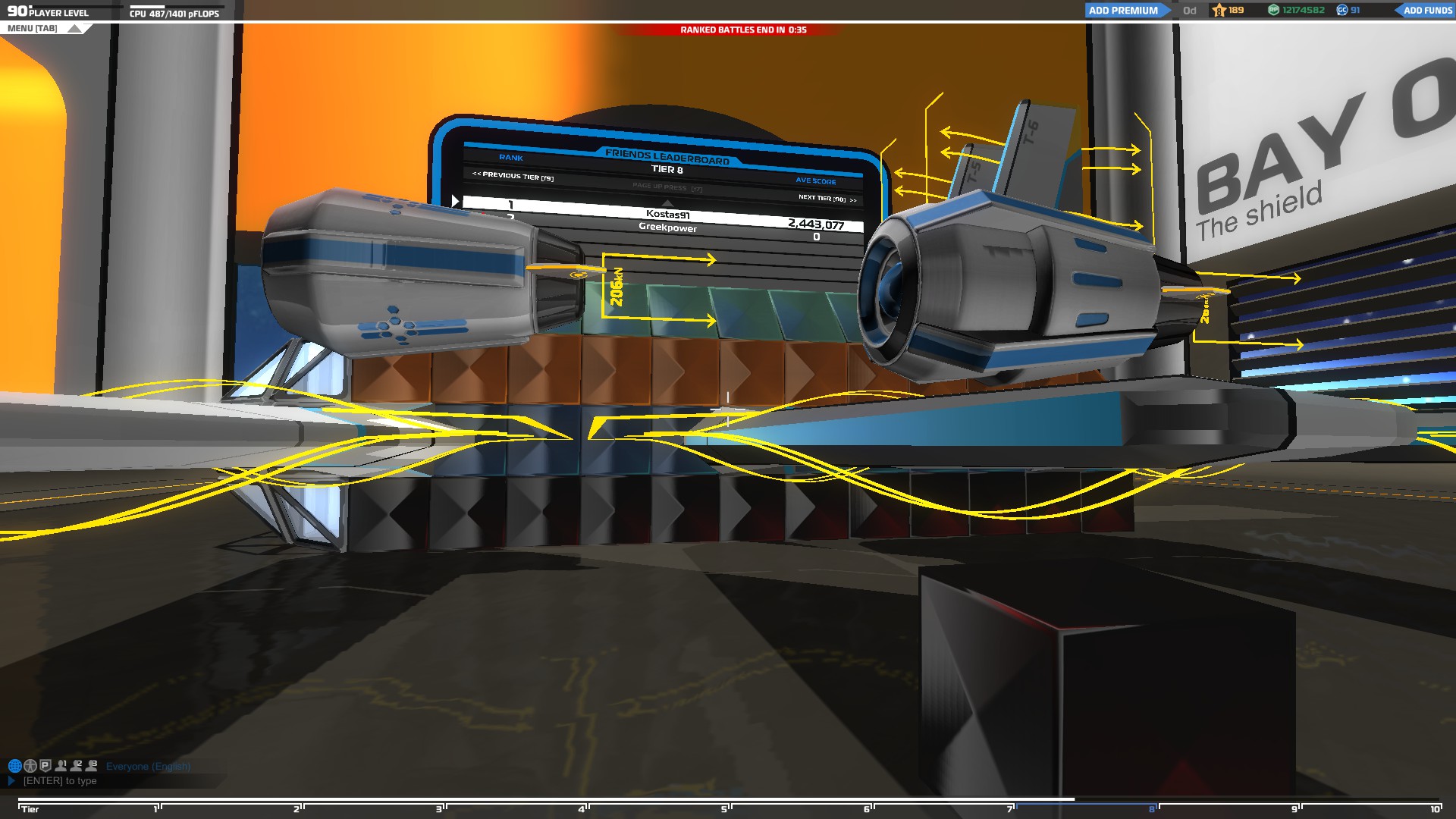Click the gold tier star icon
This screenshot has width=1456, height=819.
(x=1219, y=11)
